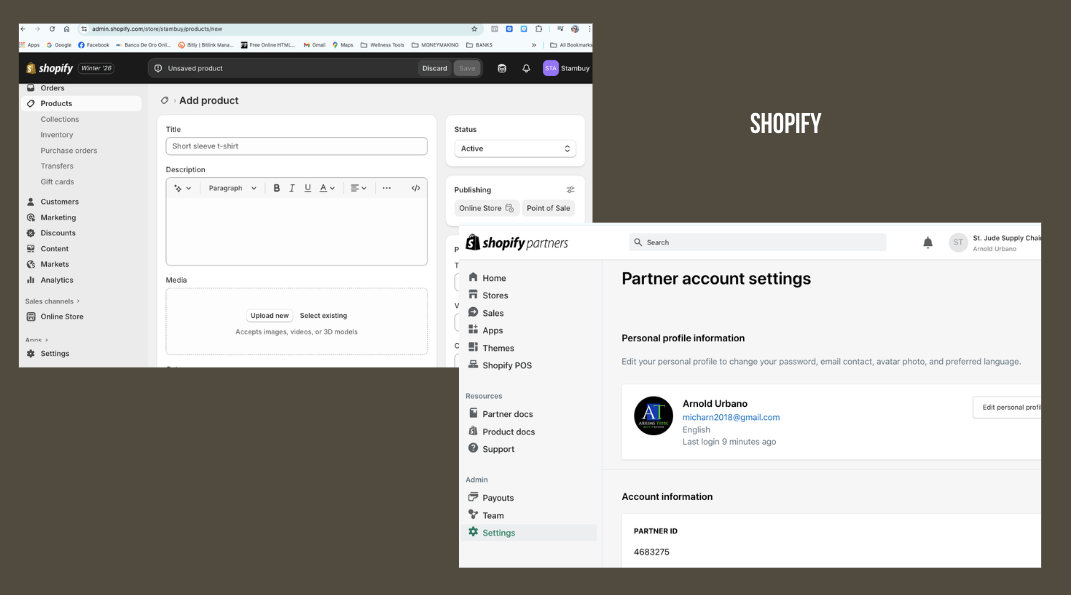Click the Winter '26 edition badge

point(96,68)
